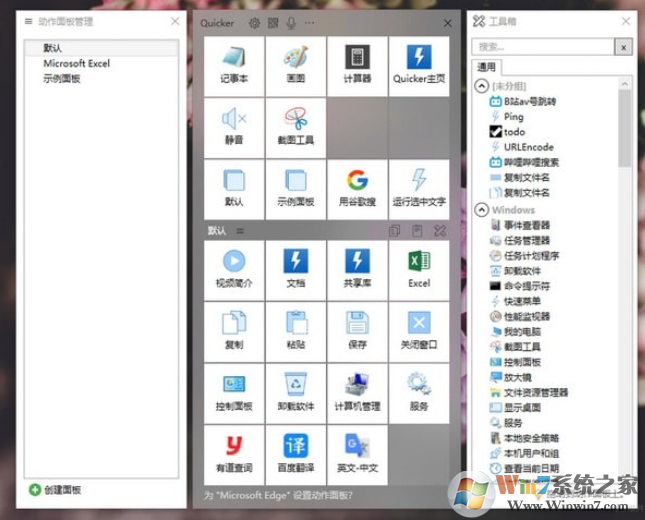Open hamburger menu in 动作面板管理
The height and width of the screenshot is (520, 645).
(x=28, y=21)
